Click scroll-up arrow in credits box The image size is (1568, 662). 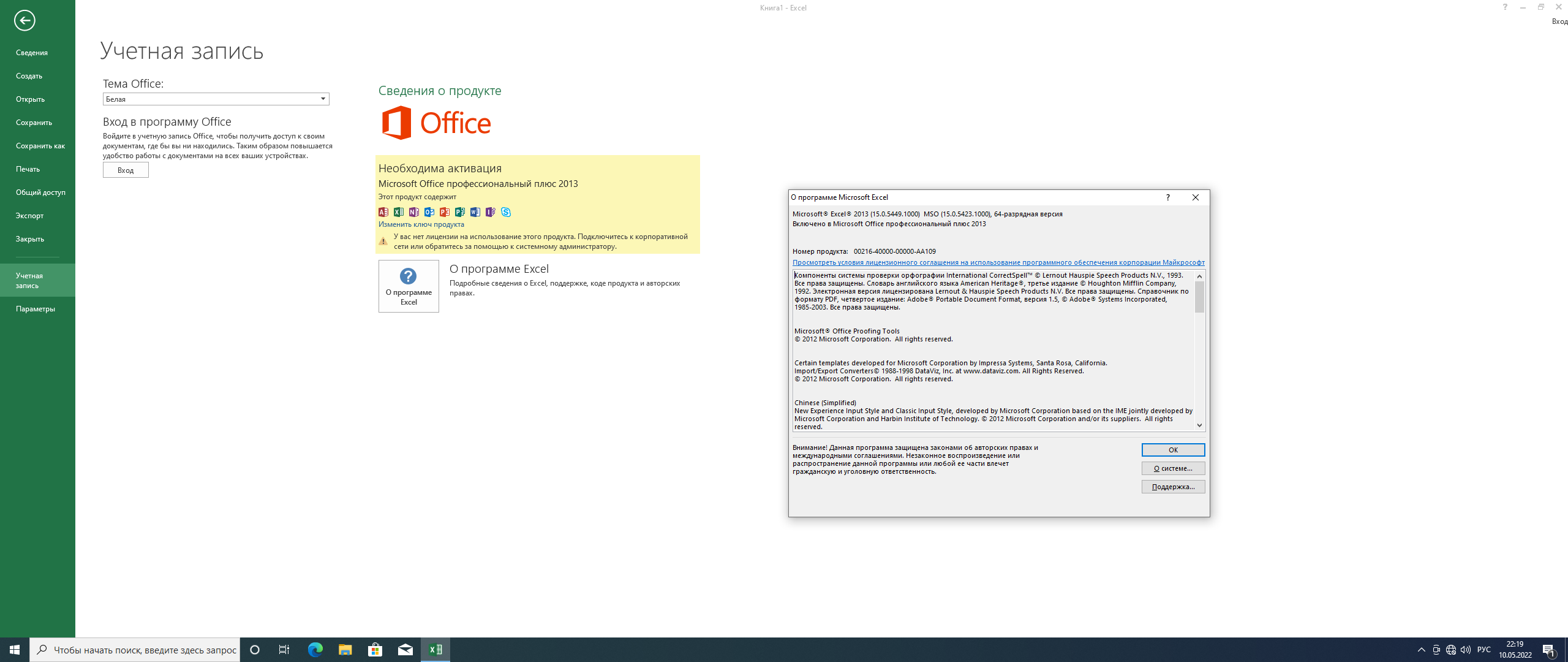coord(1199,276)
